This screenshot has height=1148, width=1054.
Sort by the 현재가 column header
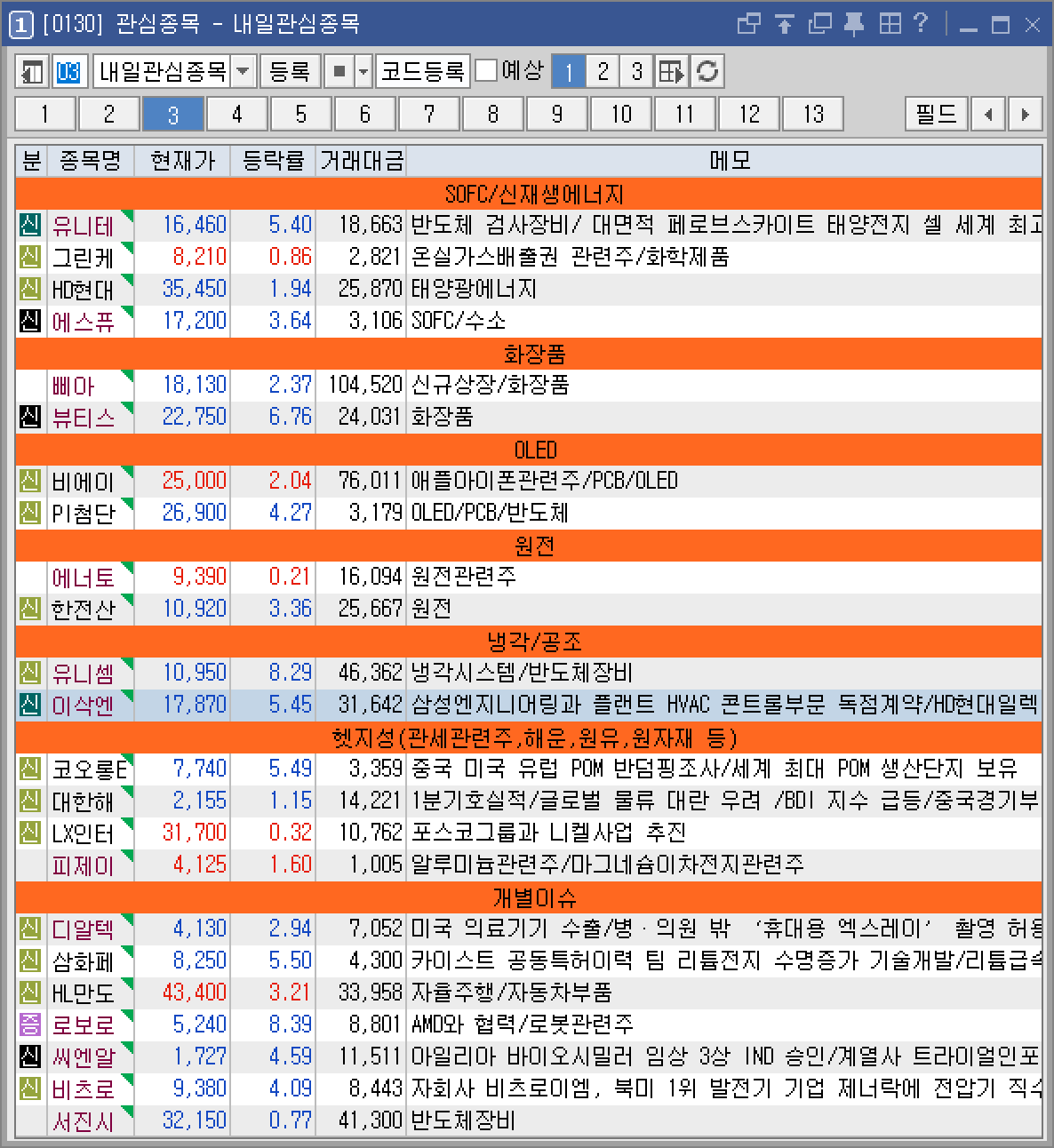182,161
